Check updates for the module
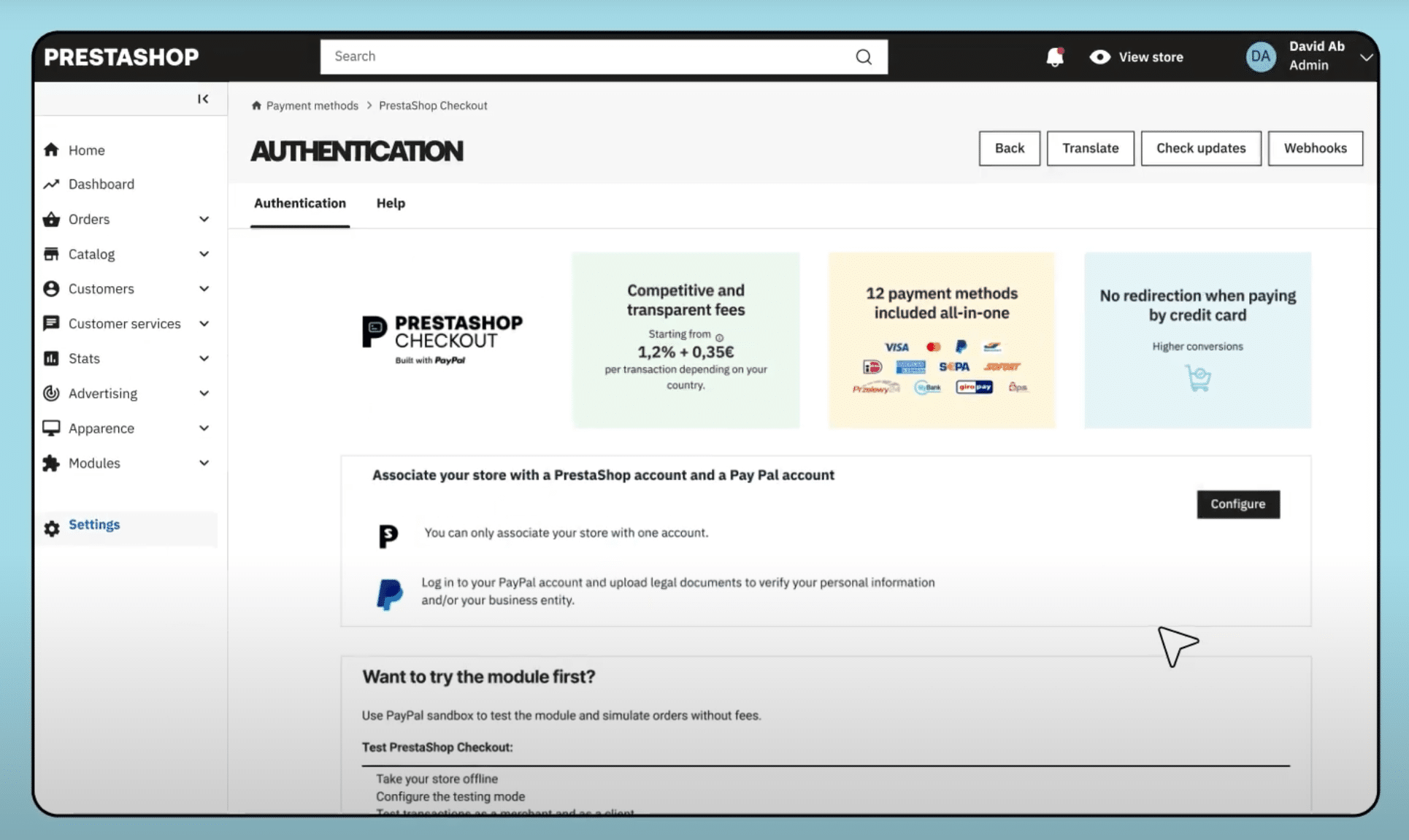Viewport: 1409px width, 840px height. click(x=1200, y=147)
